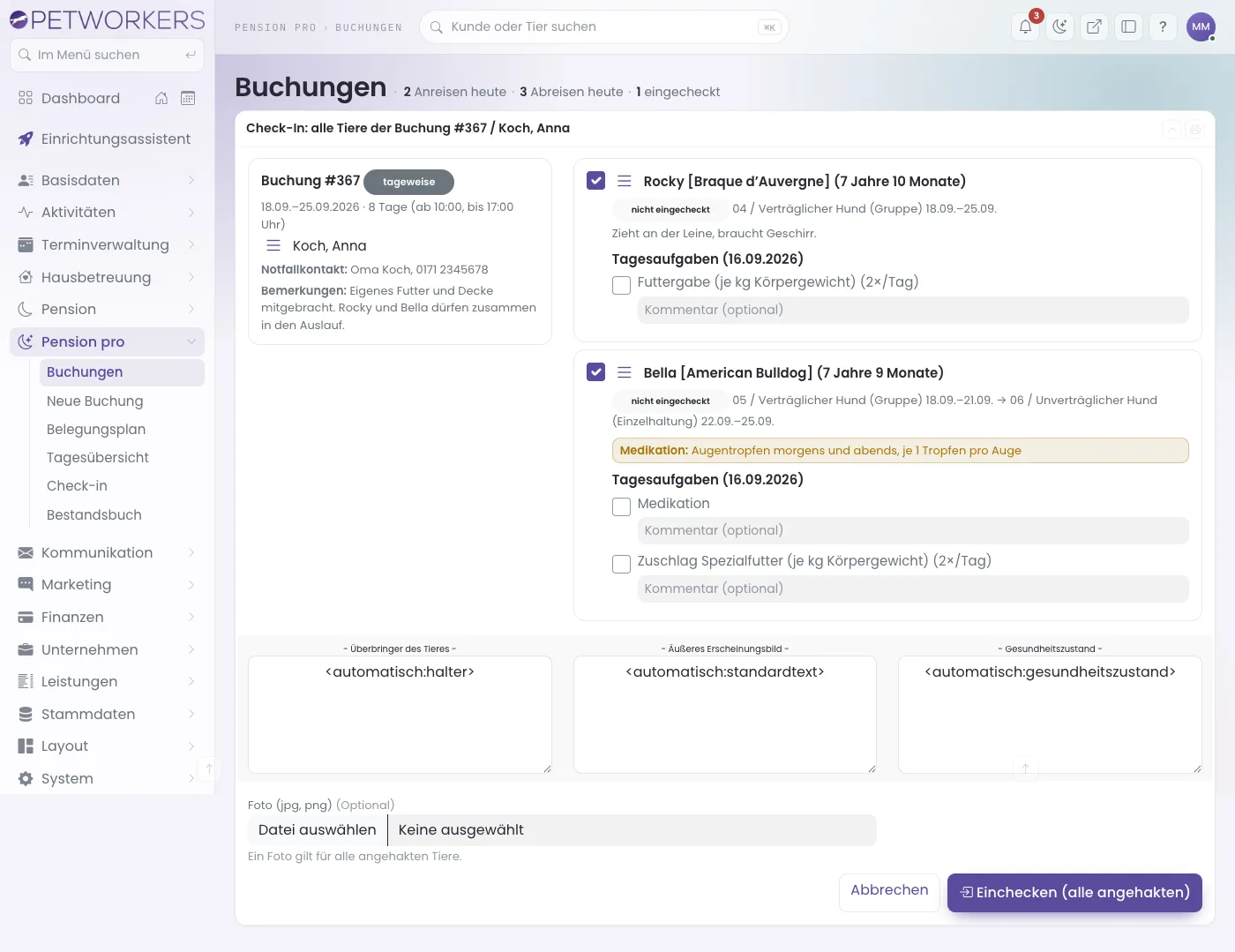Go to Belegungsplan

[122, 429]
